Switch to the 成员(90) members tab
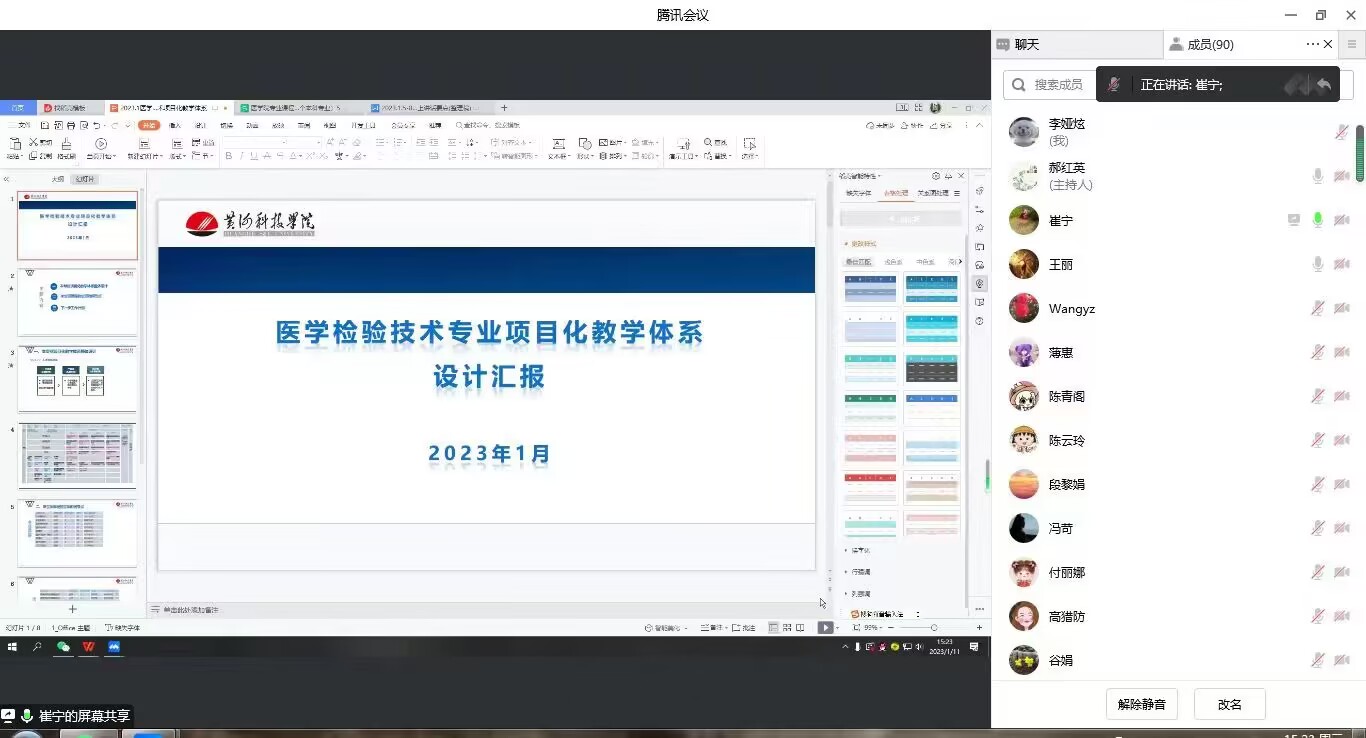Image resolution: width=1366 pixels, height=738 pixels. (x=1210, y=45)
